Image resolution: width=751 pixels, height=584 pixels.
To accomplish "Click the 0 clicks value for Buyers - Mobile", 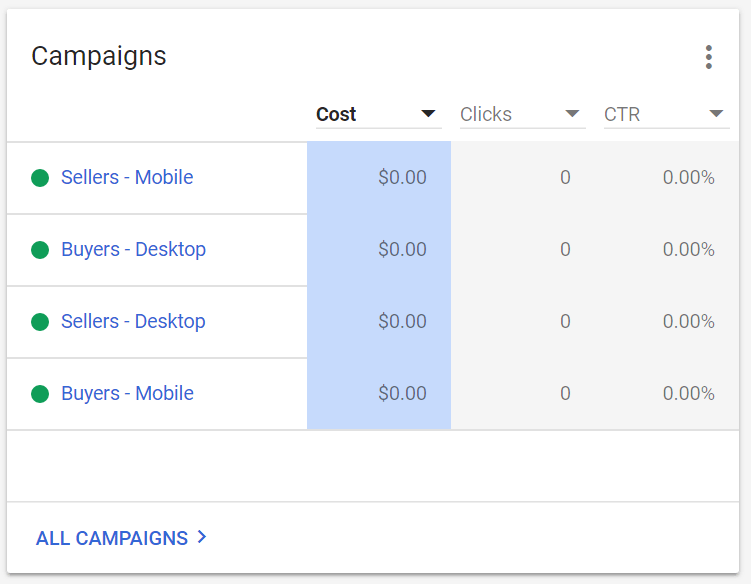I will [565, 393].
